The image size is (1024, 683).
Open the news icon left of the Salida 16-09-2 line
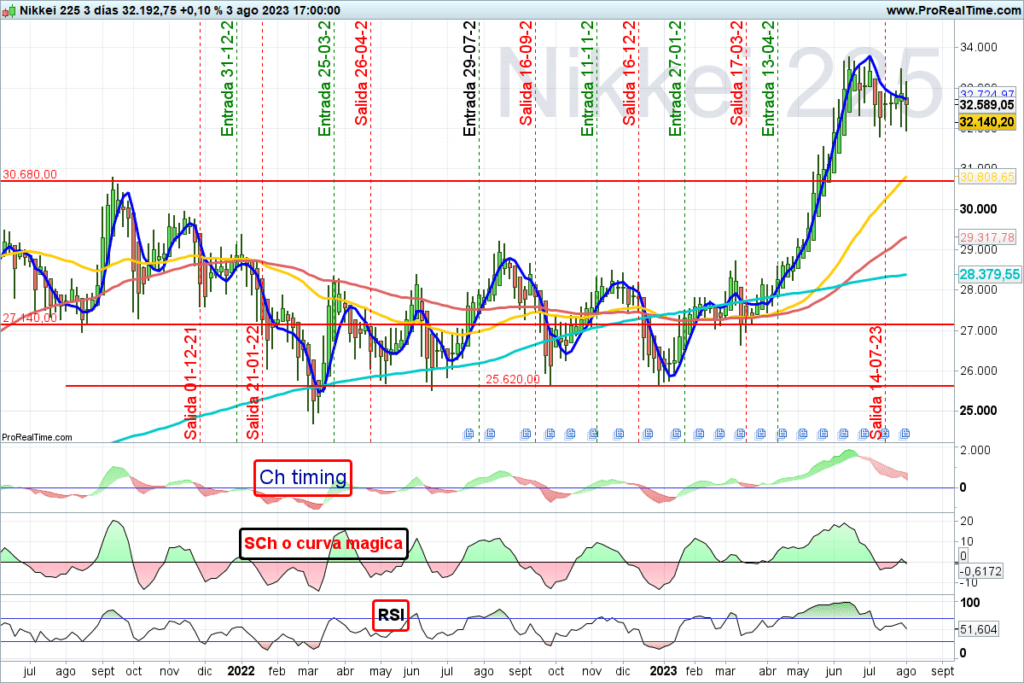pos(526,434)
